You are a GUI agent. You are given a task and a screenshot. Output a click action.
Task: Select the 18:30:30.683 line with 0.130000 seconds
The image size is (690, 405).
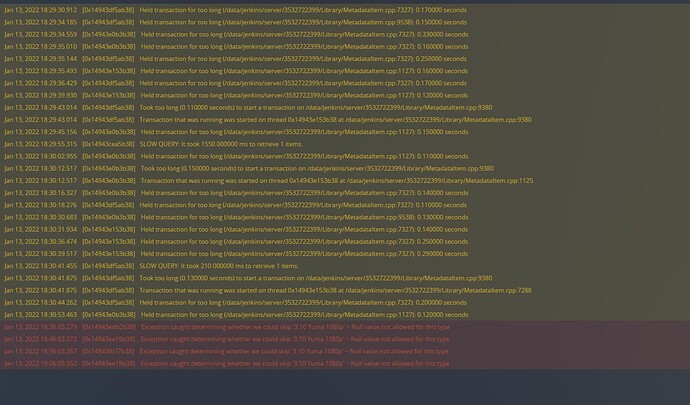pyautogui.click(x=345, y=217)
